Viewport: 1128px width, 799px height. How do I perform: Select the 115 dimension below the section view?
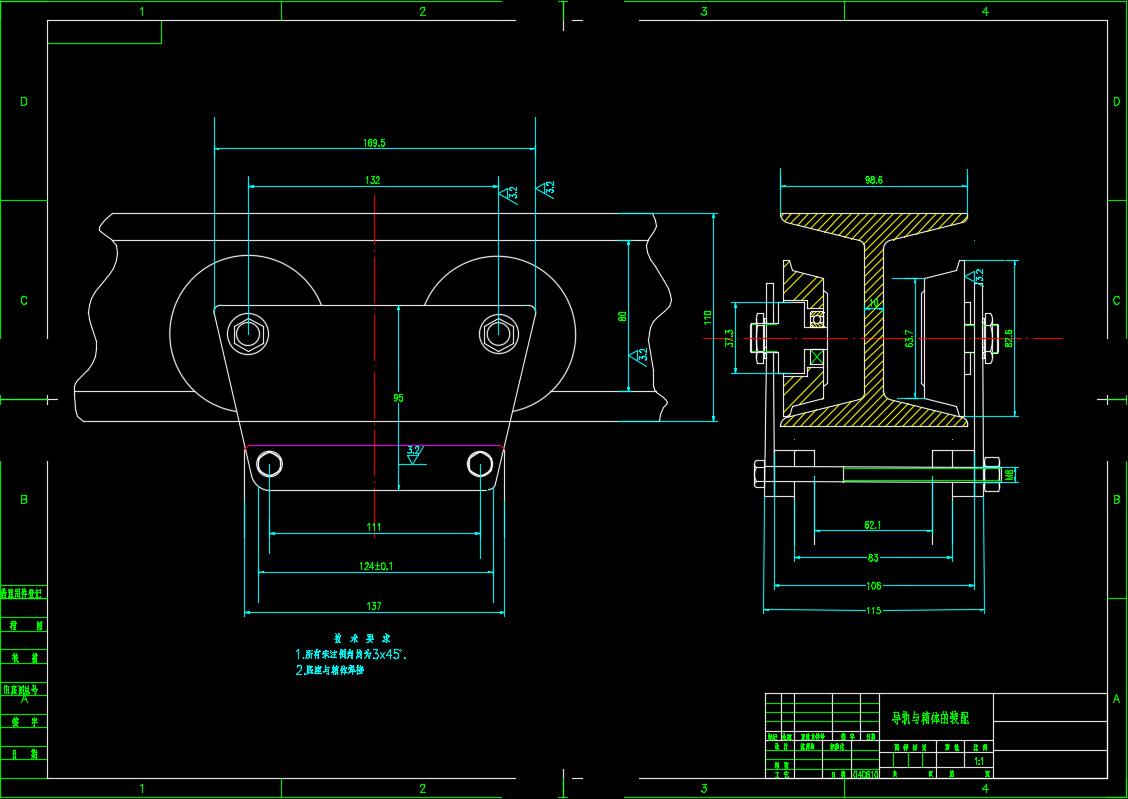(x=873, y=610)
